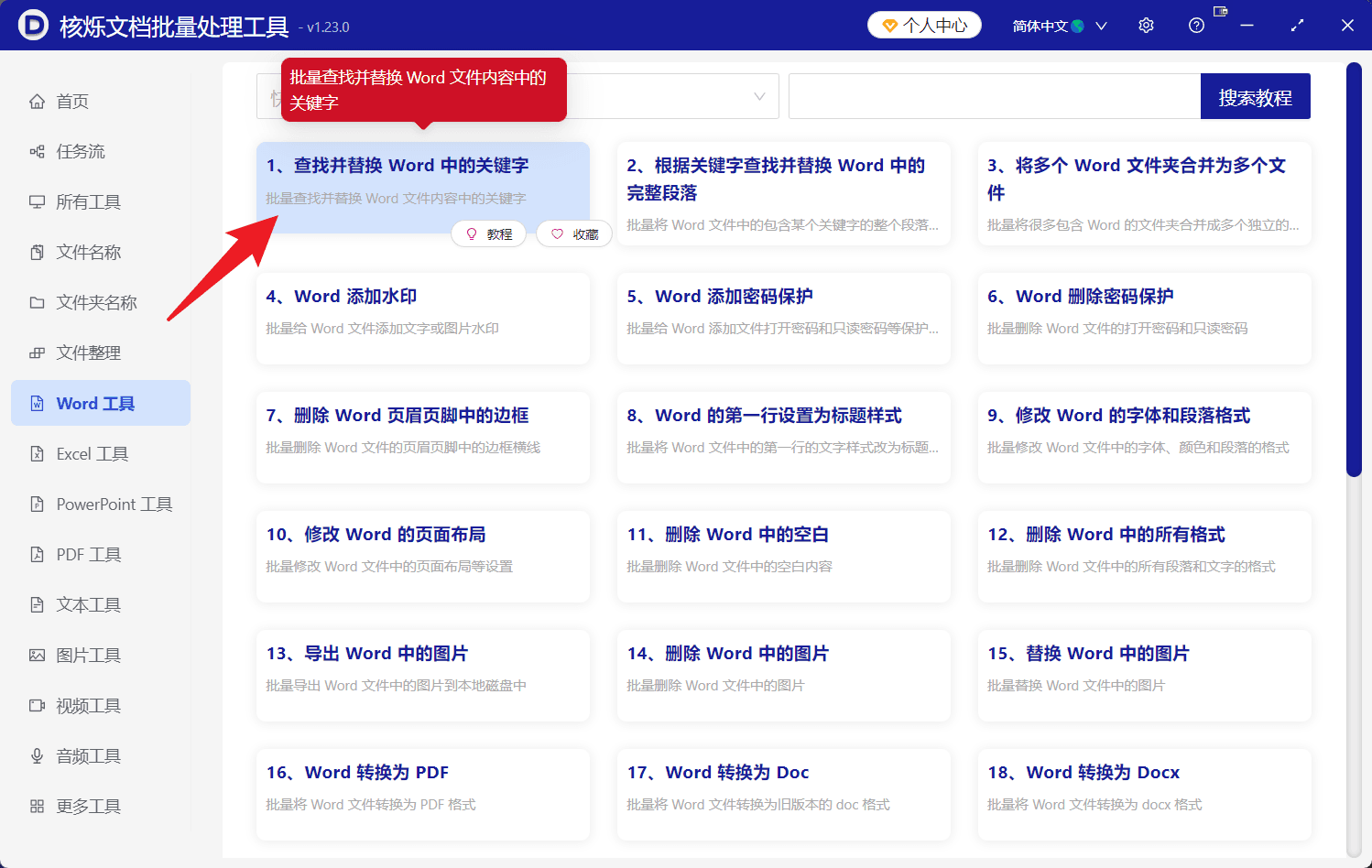Open card 导出 Word 中的图片

pyautogui.click(x=423, y=676)
